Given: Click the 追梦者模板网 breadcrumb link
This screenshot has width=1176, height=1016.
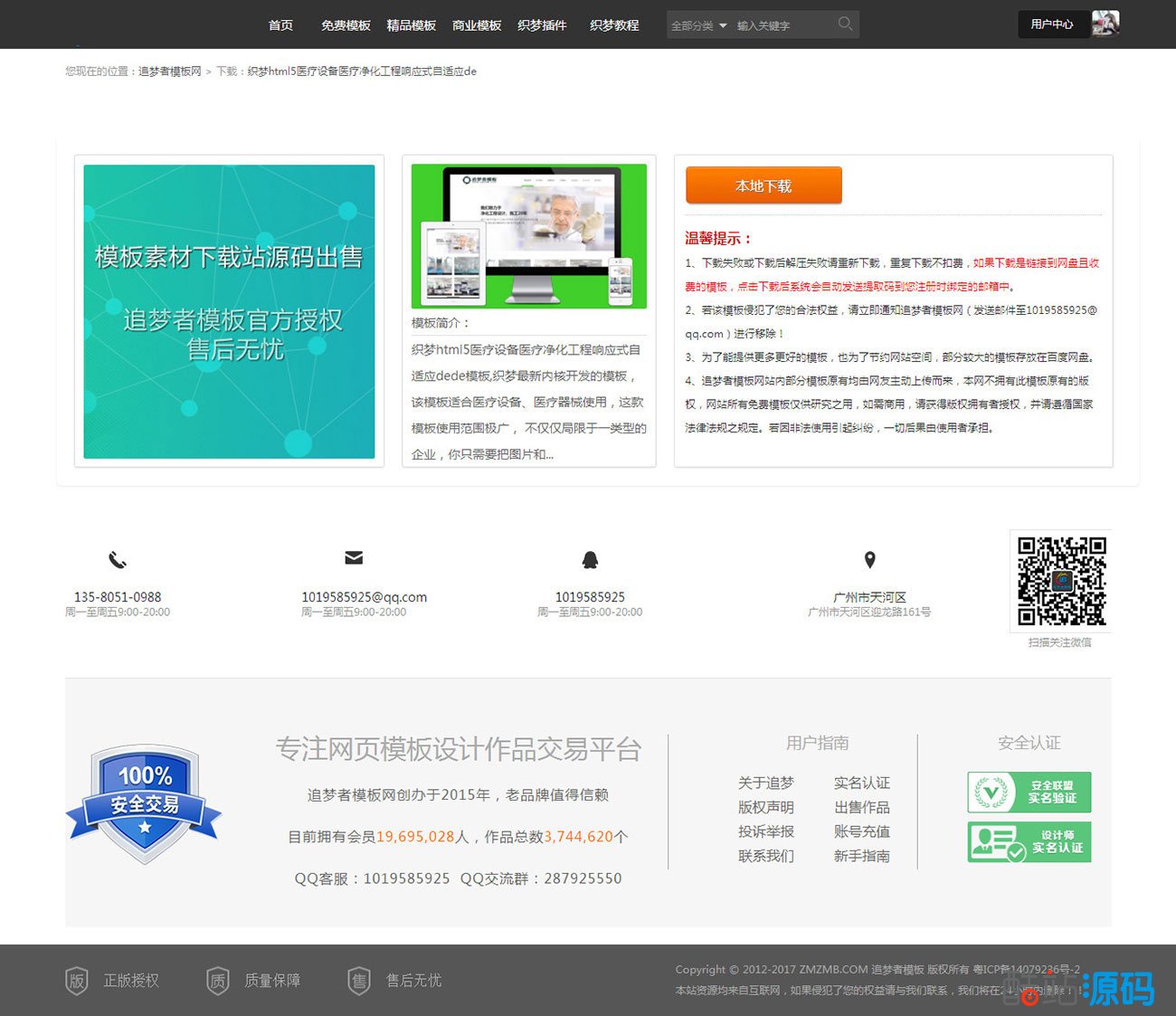Looking at the screenshot, I should point(169,71).
